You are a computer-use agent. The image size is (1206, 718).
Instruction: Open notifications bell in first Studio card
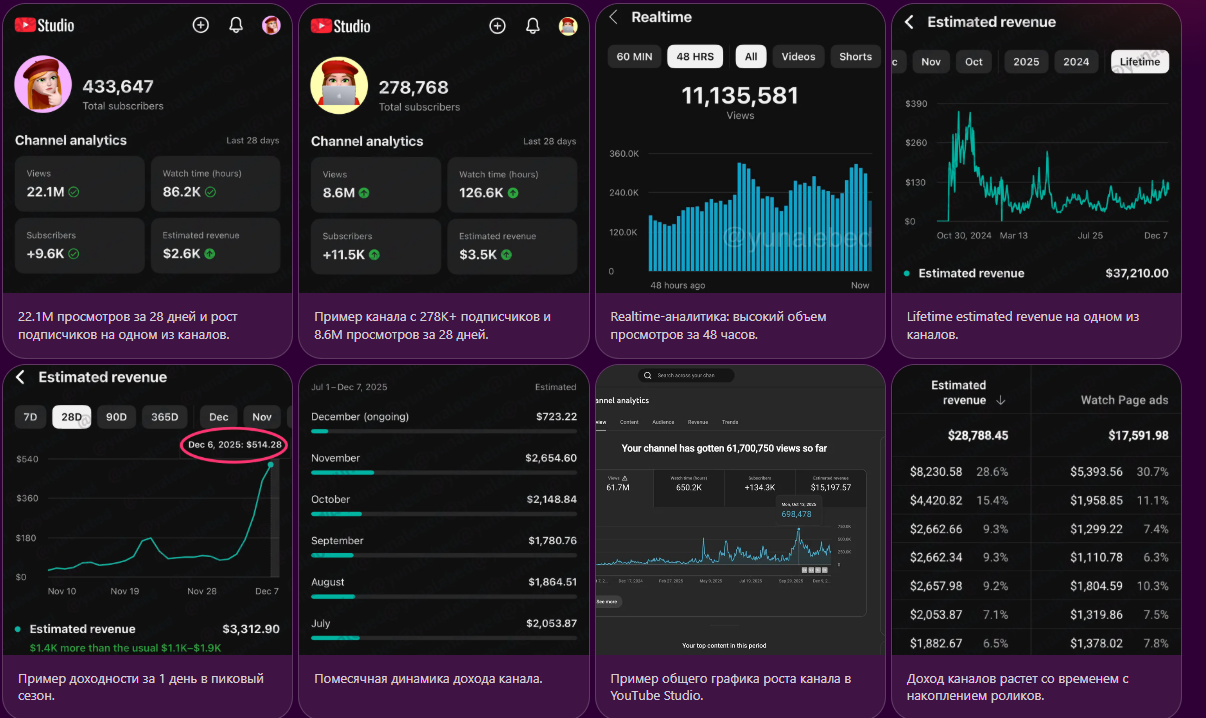tap(236, 25)
